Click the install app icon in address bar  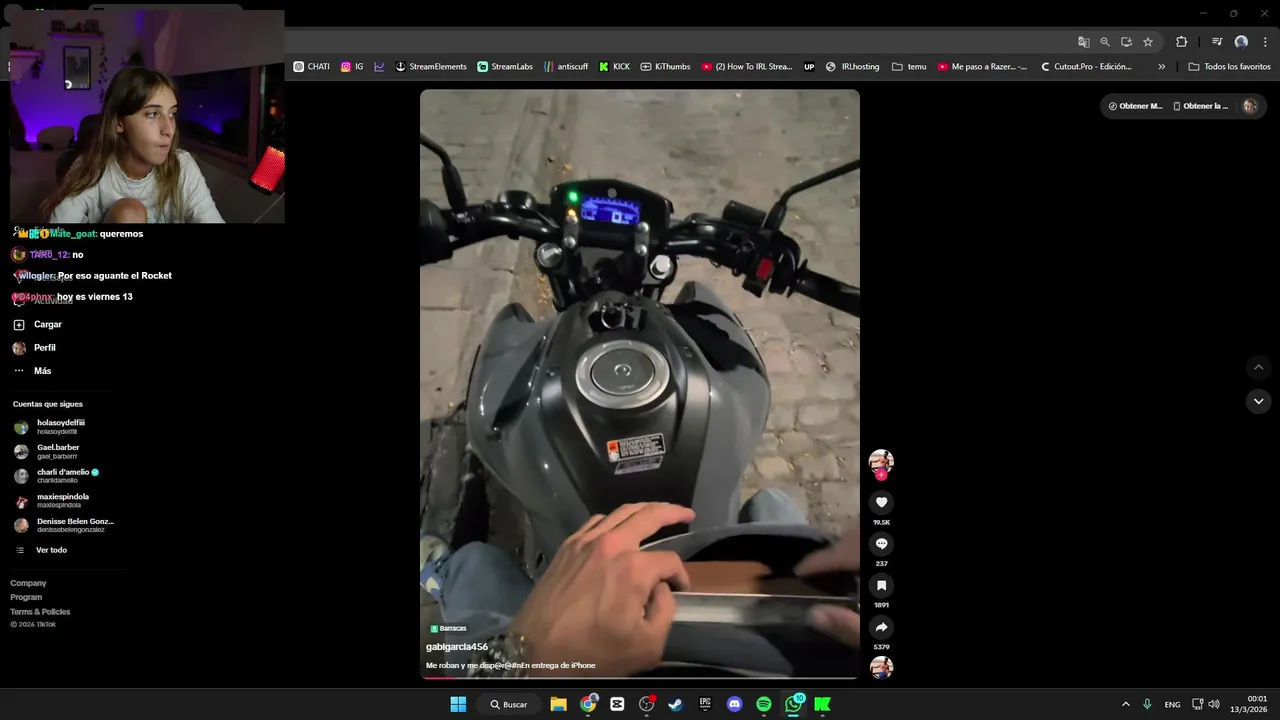(1126, 42)
